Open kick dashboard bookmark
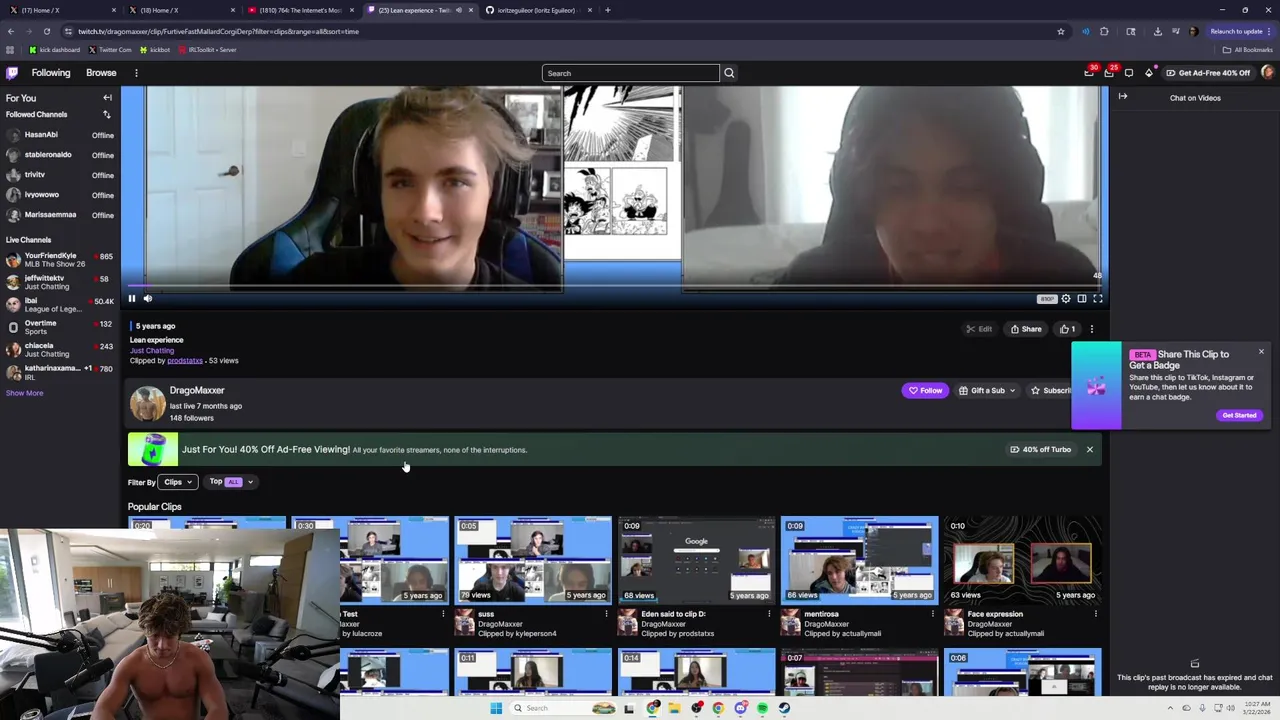 55,50
